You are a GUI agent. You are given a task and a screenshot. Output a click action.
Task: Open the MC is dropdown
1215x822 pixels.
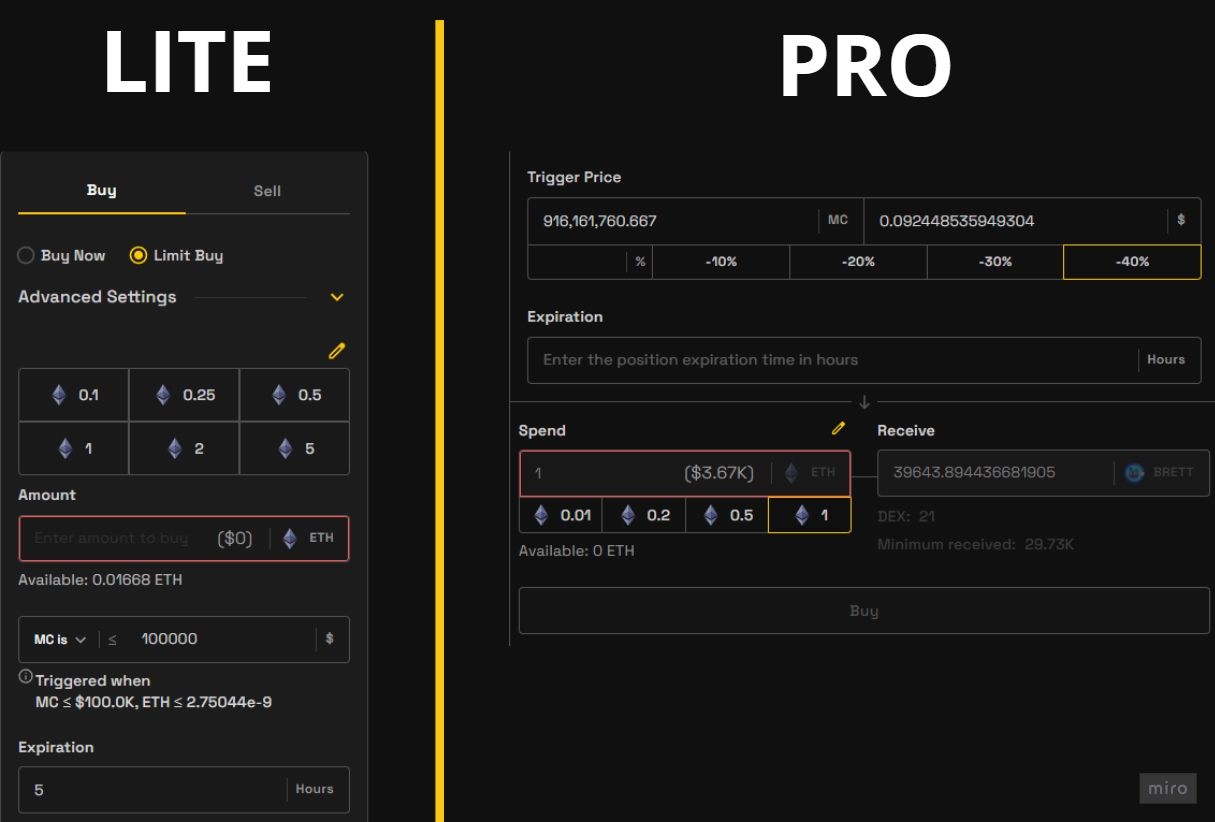coord(59,640)
